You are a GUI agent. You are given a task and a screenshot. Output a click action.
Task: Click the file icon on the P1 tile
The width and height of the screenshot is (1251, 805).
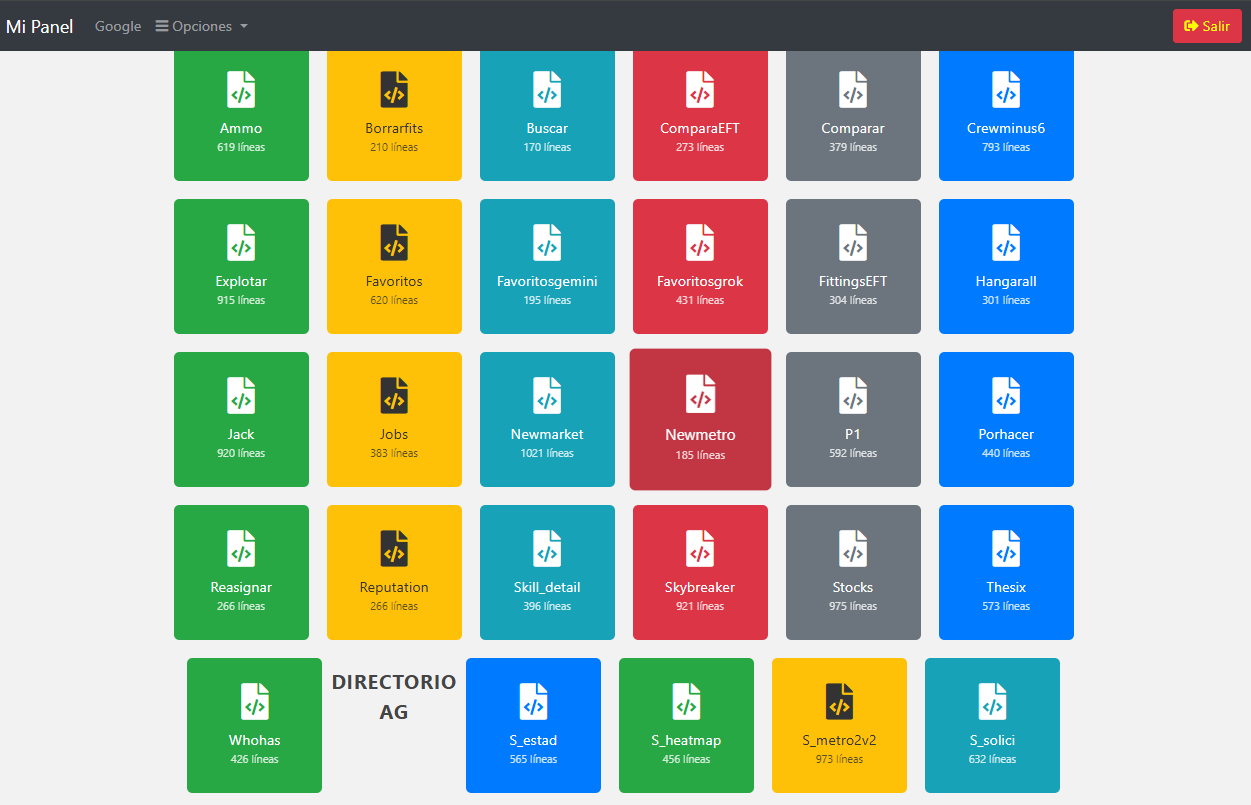point(853,396)
